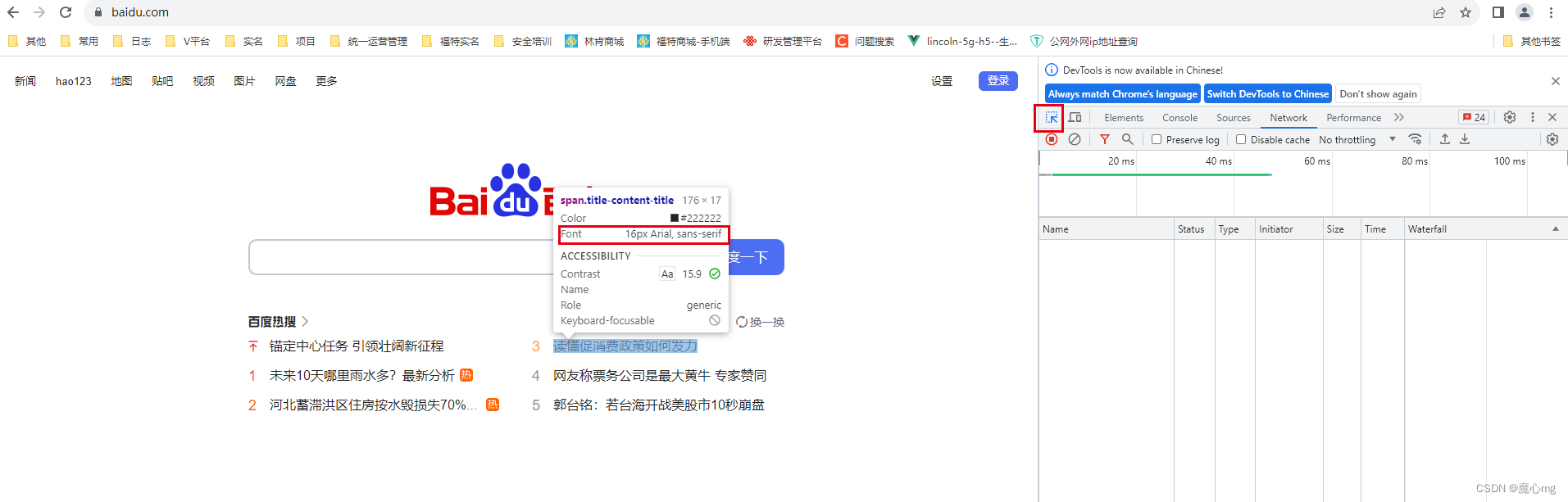This screenshot has height=502, width=1568.
Task: Click Don't show again button
Action: [1378, 94]
